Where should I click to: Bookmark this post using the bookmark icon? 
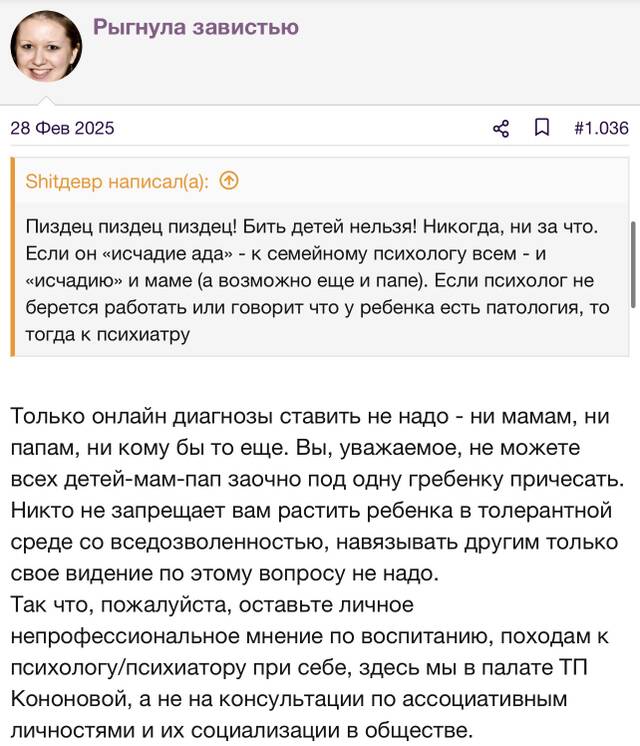pos(542,128)
